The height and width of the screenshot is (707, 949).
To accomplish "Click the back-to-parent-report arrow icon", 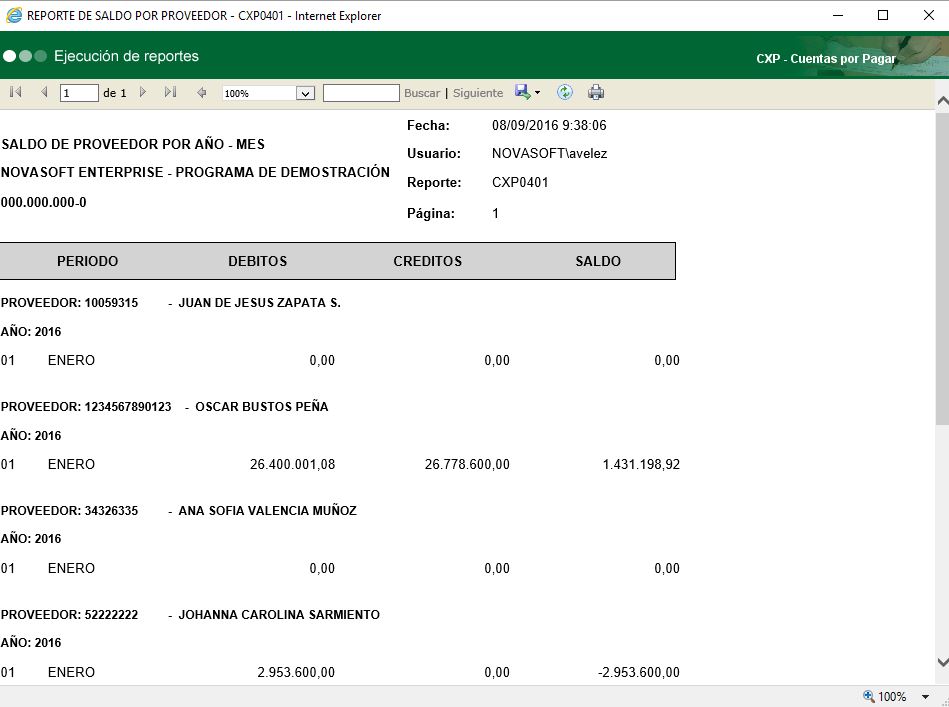I will 202,93.
